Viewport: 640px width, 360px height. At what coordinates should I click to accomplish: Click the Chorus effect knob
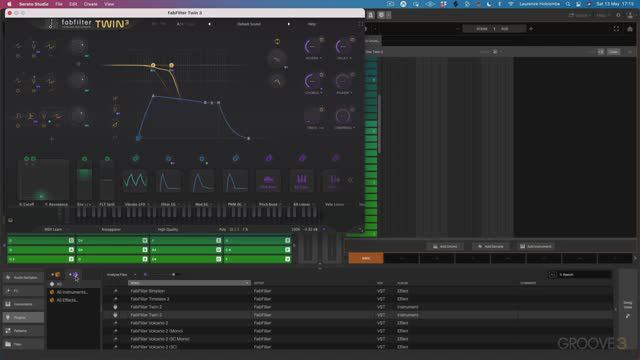(312, 81)
